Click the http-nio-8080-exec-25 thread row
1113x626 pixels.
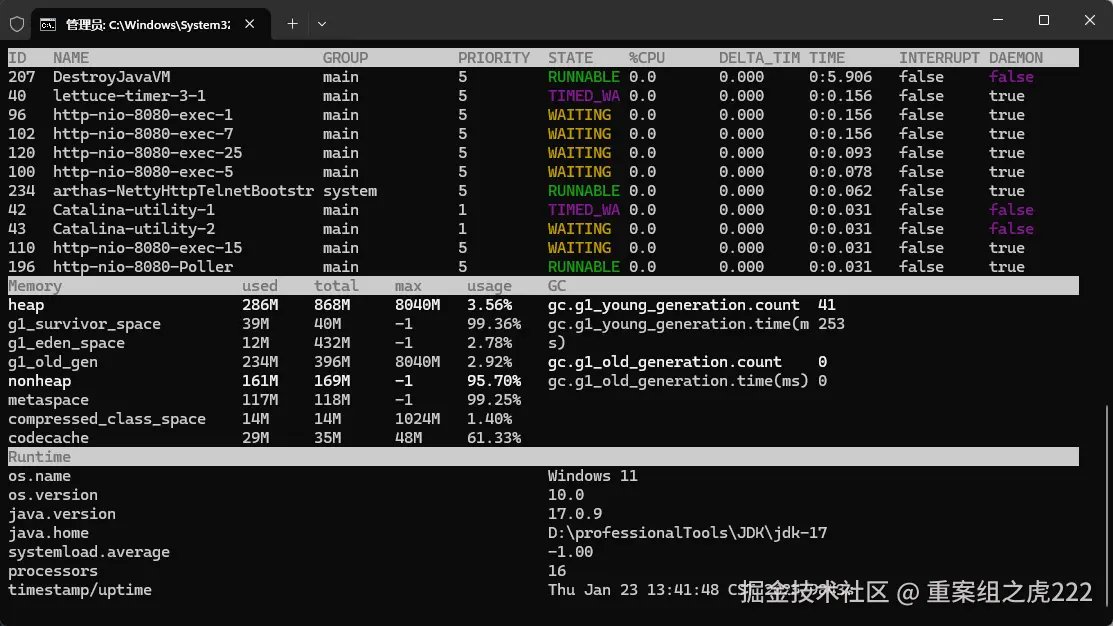[543, 153]
